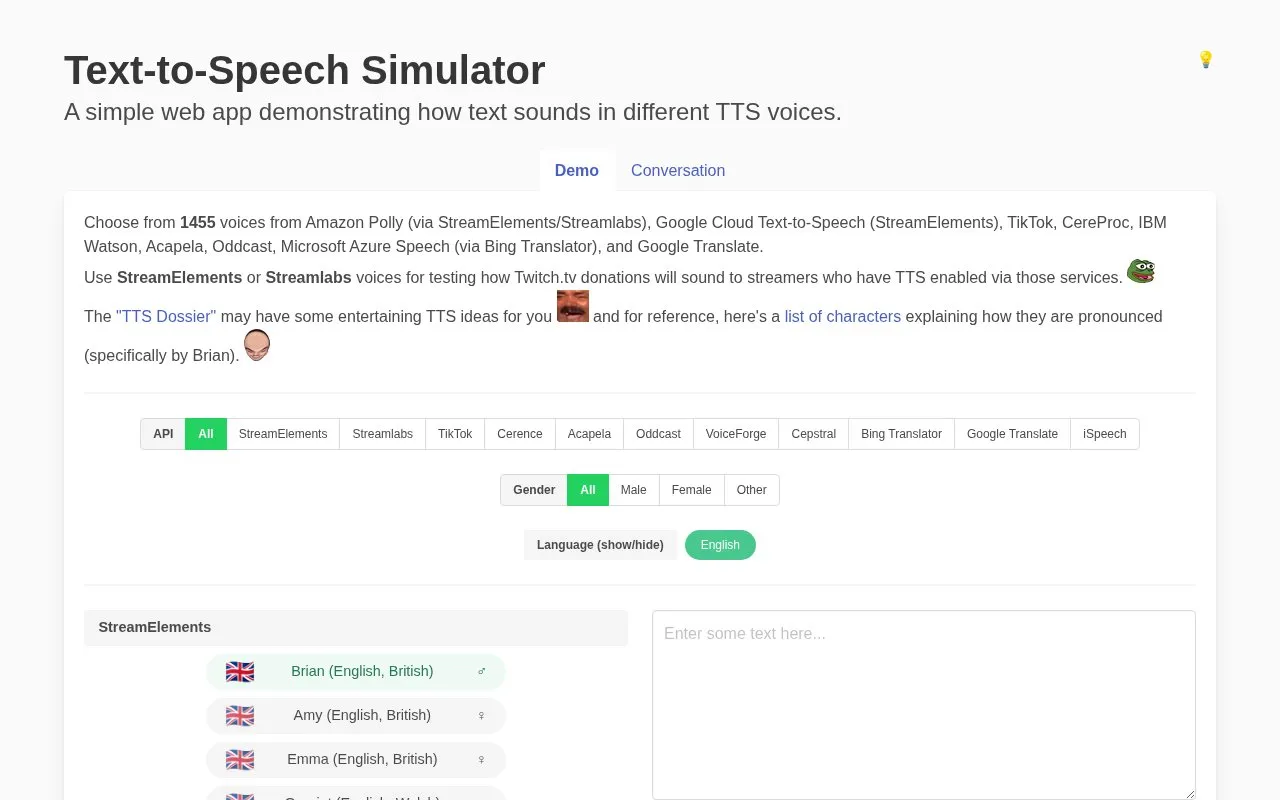Select the Other gender filter
Image resolution: width=1280 pixels, height=800 pixels.
pos(752,490)
